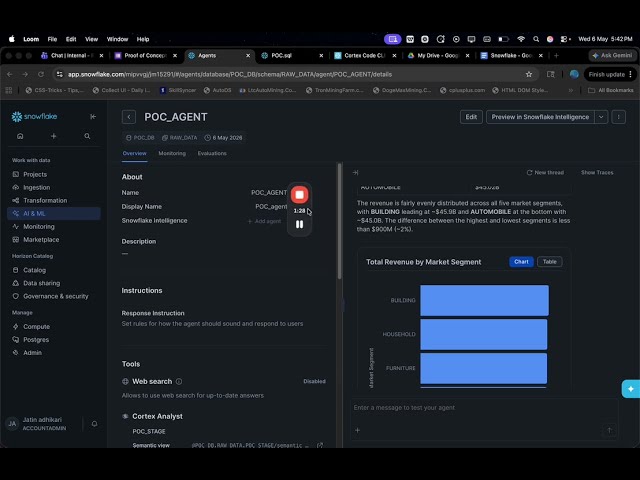Click the Finish update button
This screenshot has width=640, height=480.
pos(610,74)
